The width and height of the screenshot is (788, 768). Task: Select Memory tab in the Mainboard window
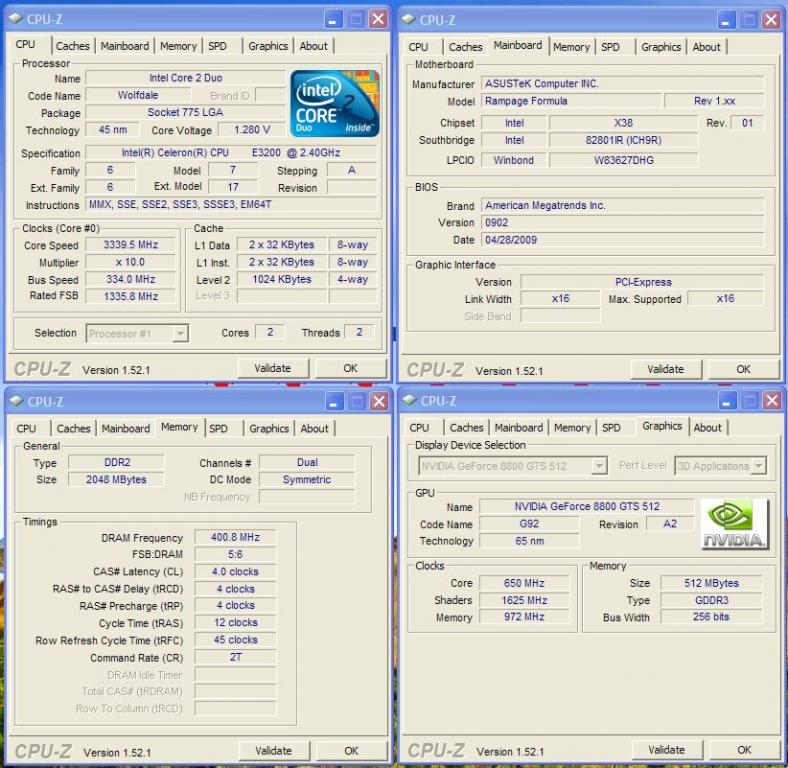571,47
